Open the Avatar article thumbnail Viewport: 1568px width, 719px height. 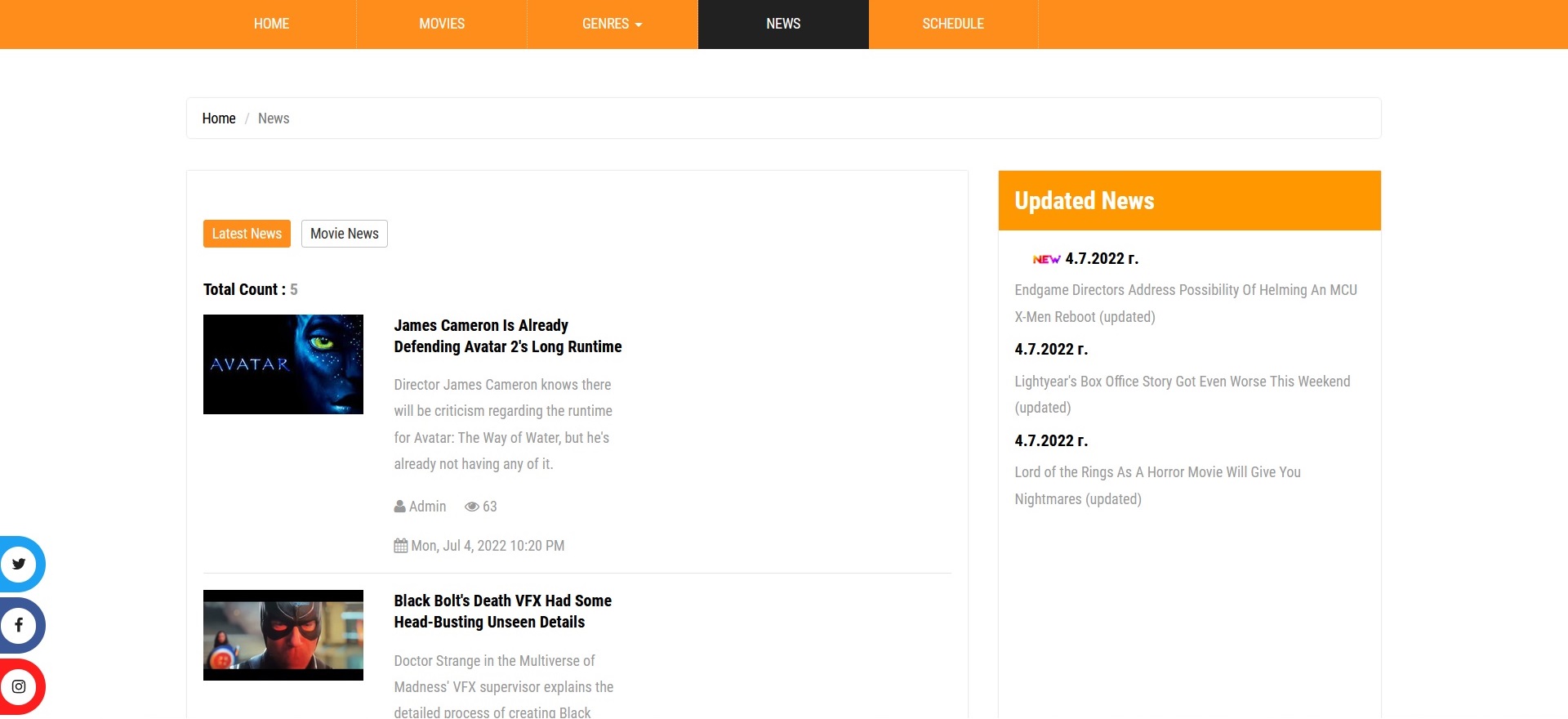pyautogui.click(x=283, y=364)
